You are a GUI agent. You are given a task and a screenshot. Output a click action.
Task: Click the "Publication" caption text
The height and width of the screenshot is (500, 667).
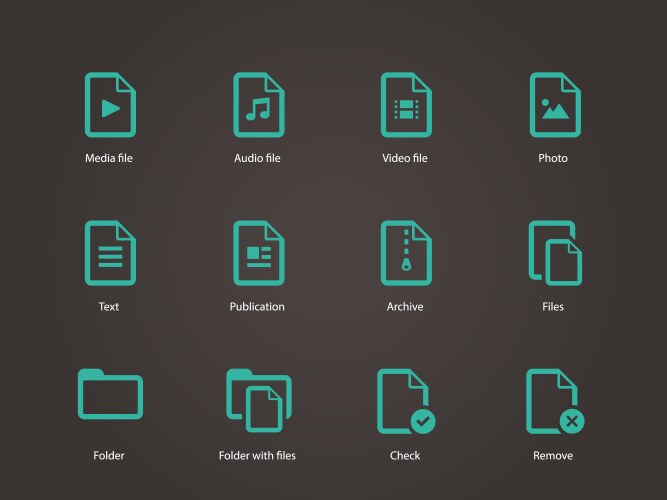click(257, 307)
